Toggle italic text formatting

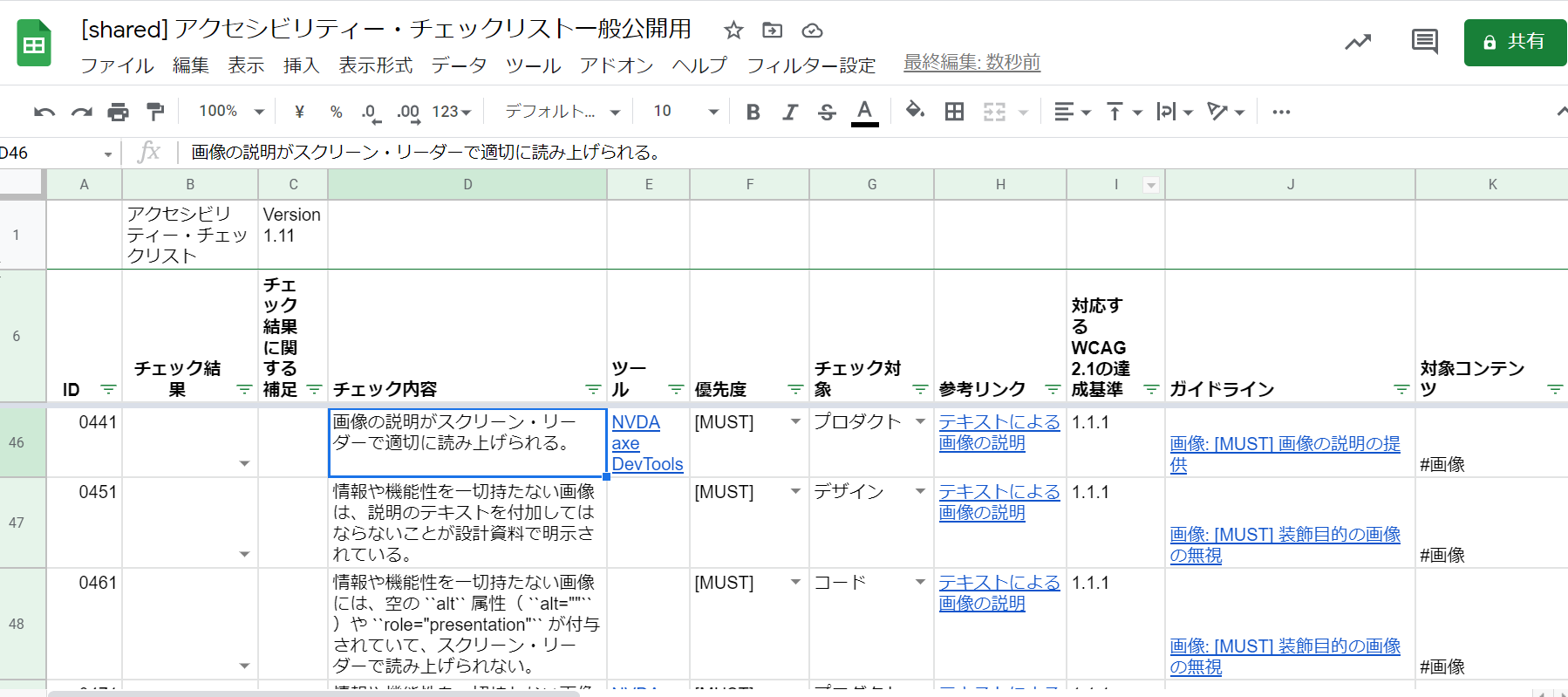pyautogui.click(x=790, y=112)
